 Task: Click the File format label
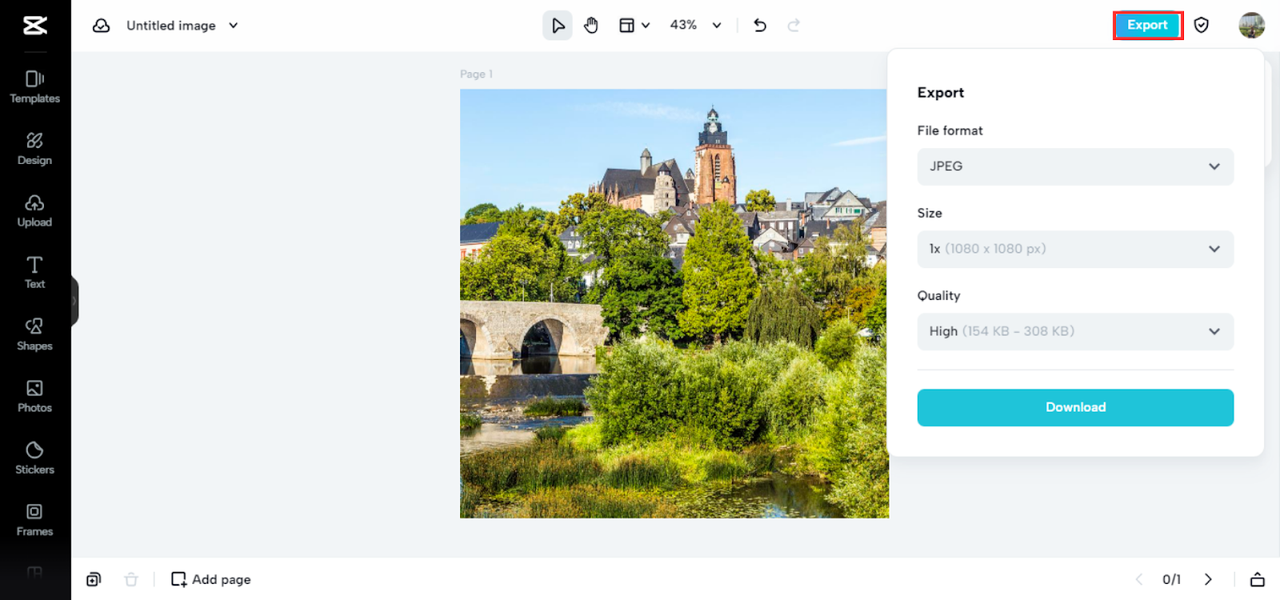(x=950, y=131)
